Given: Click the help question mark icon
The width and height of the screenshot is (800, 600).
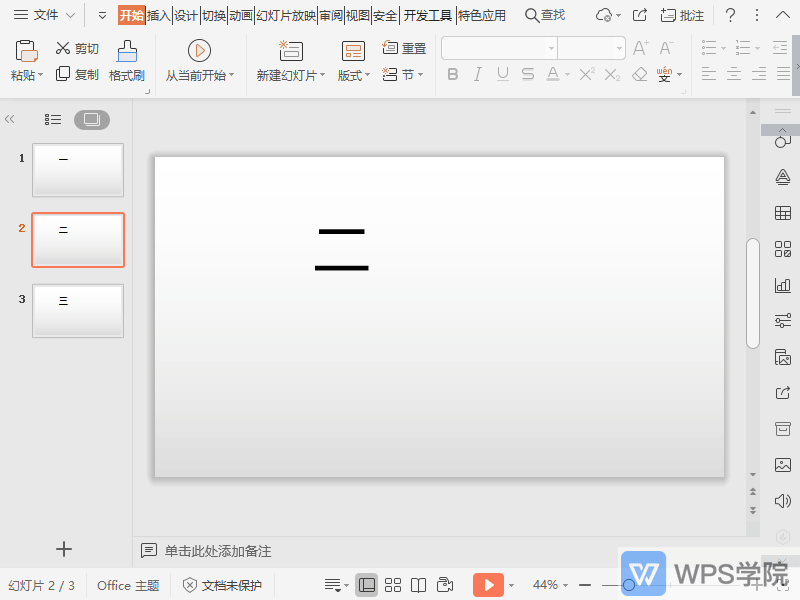Looking at the screenshot, I should (731, 15).
